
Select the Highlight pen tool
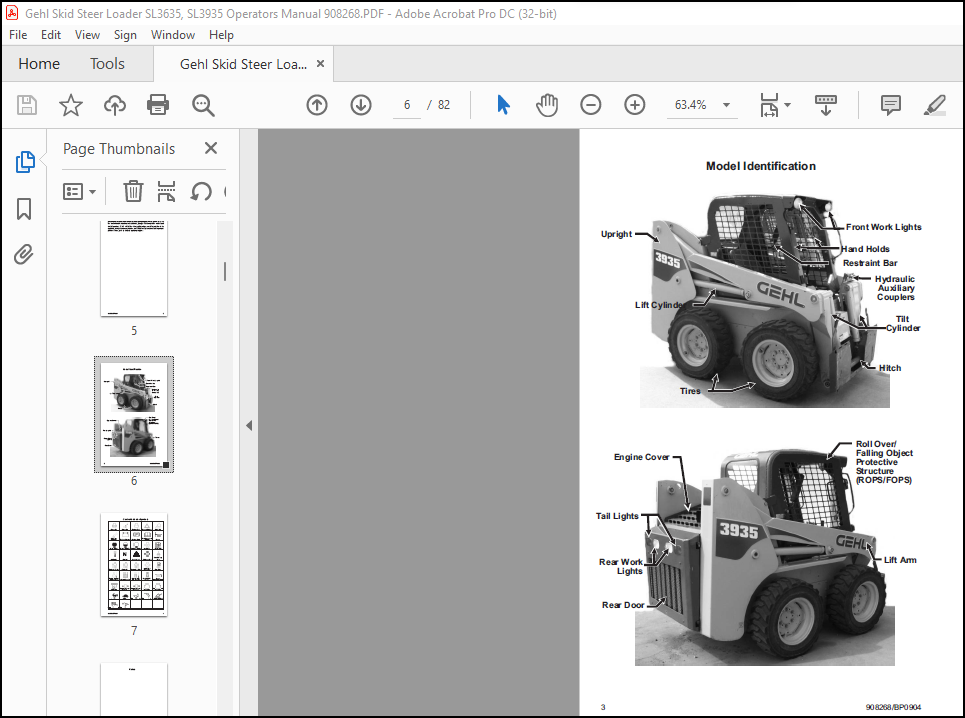click(934, 105)
